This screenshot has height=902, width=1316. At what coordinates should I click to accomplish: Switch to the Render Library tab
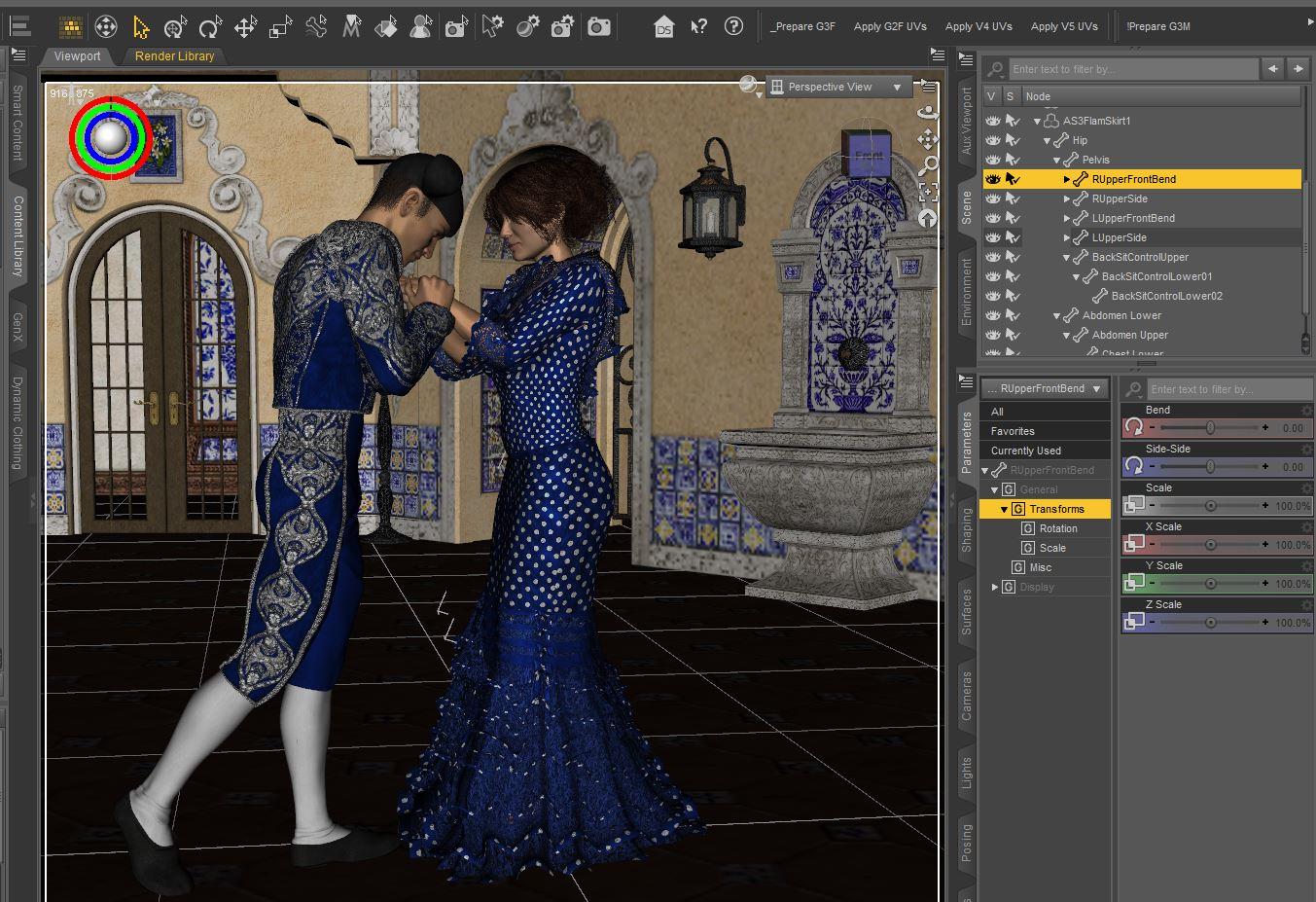pyautogui.click(x=174, y=56)
